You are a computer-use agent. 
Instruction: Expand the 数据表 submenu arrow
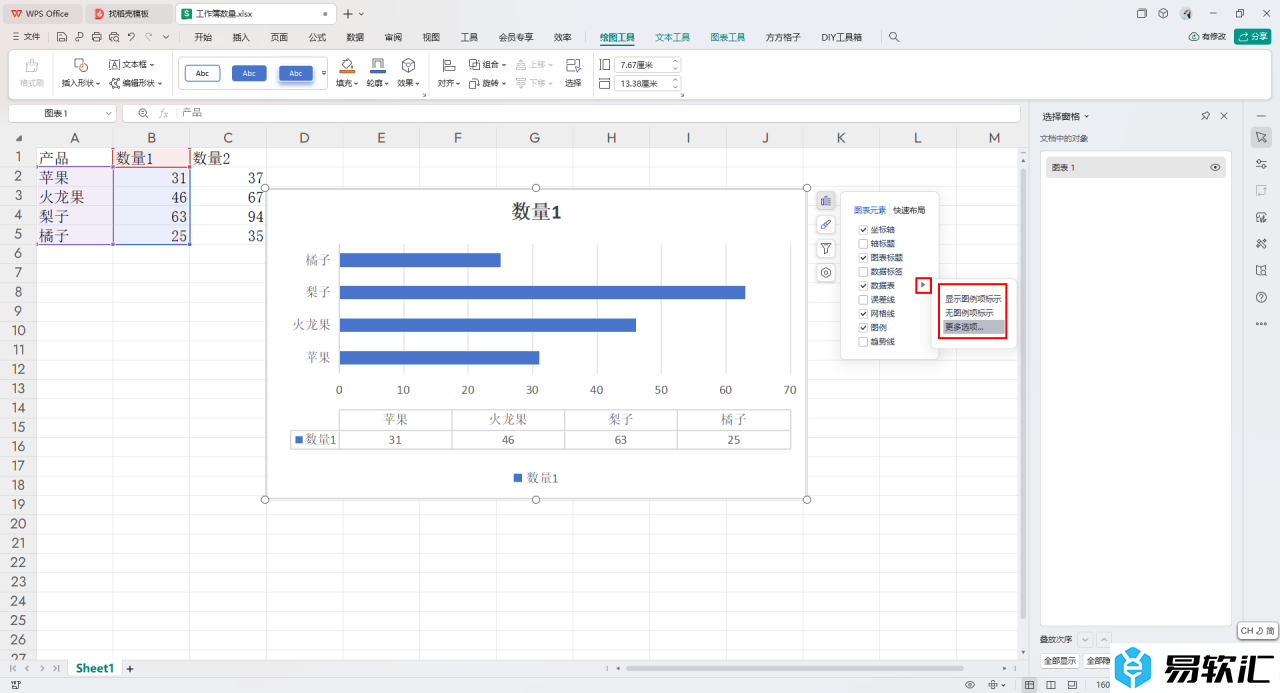[x=923, y=286]
